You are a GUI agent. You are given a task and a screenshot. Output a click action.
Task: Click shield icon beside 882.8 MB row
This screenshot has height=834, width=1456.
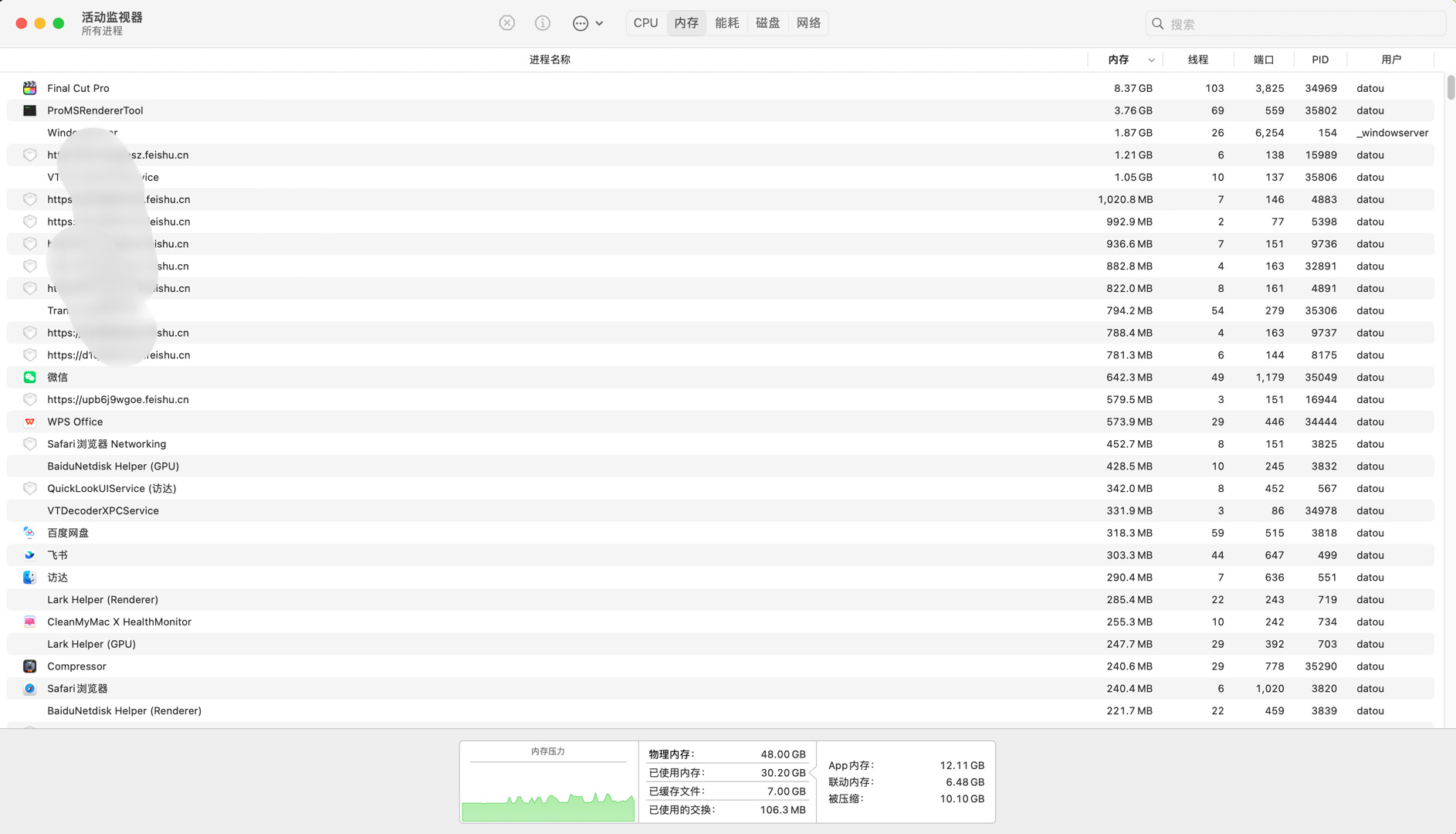[29, 266]
